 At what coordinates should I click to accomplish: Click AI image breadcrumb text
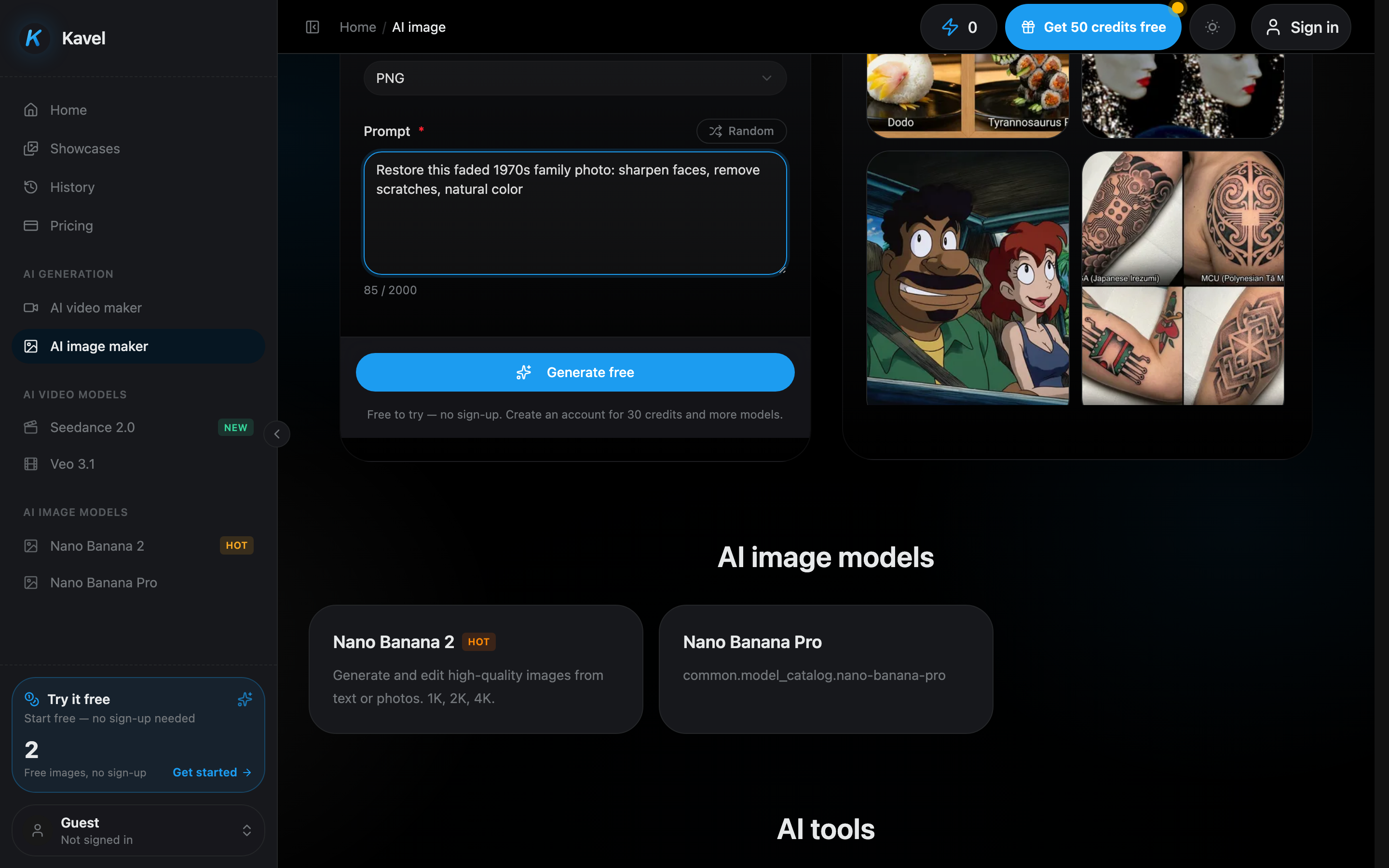point(419,27)
